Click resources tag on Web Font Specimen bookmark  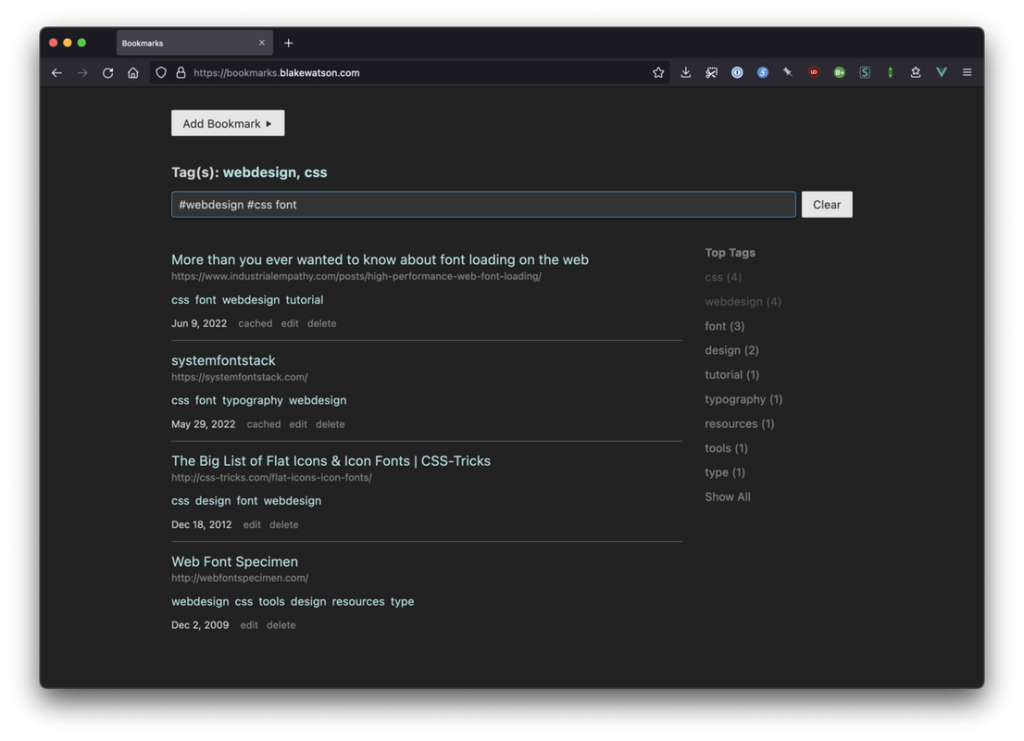358,601
